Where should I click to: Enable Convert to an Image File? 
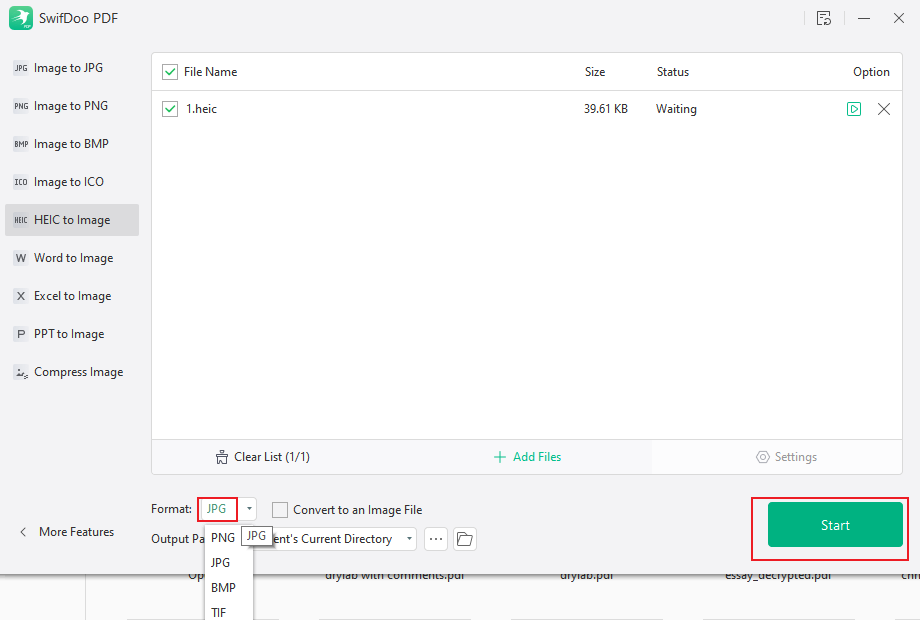pos(280,509)
